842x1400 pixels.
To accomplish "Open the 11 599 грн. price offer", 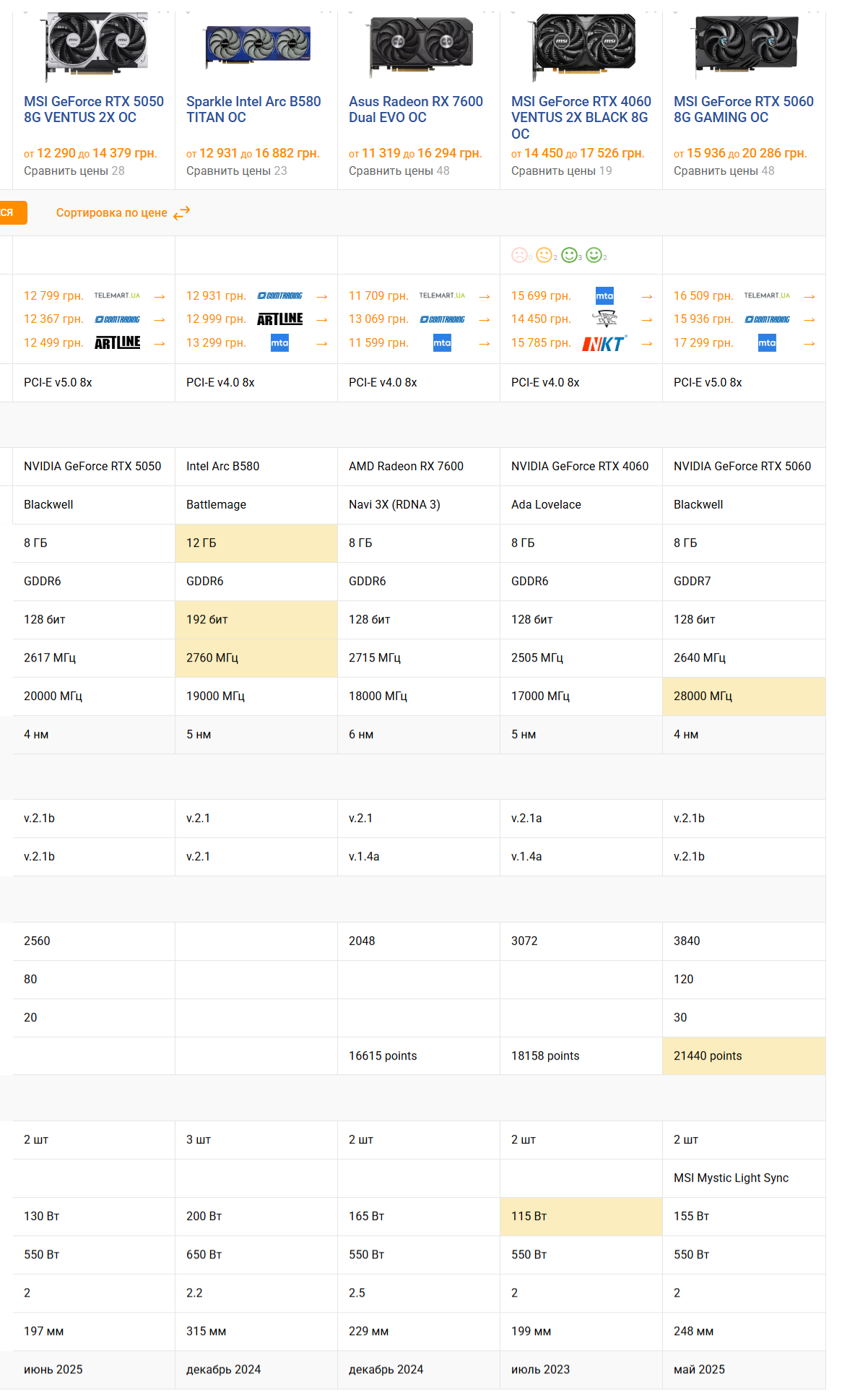I will pyautogui.click(x=378, y=342).
